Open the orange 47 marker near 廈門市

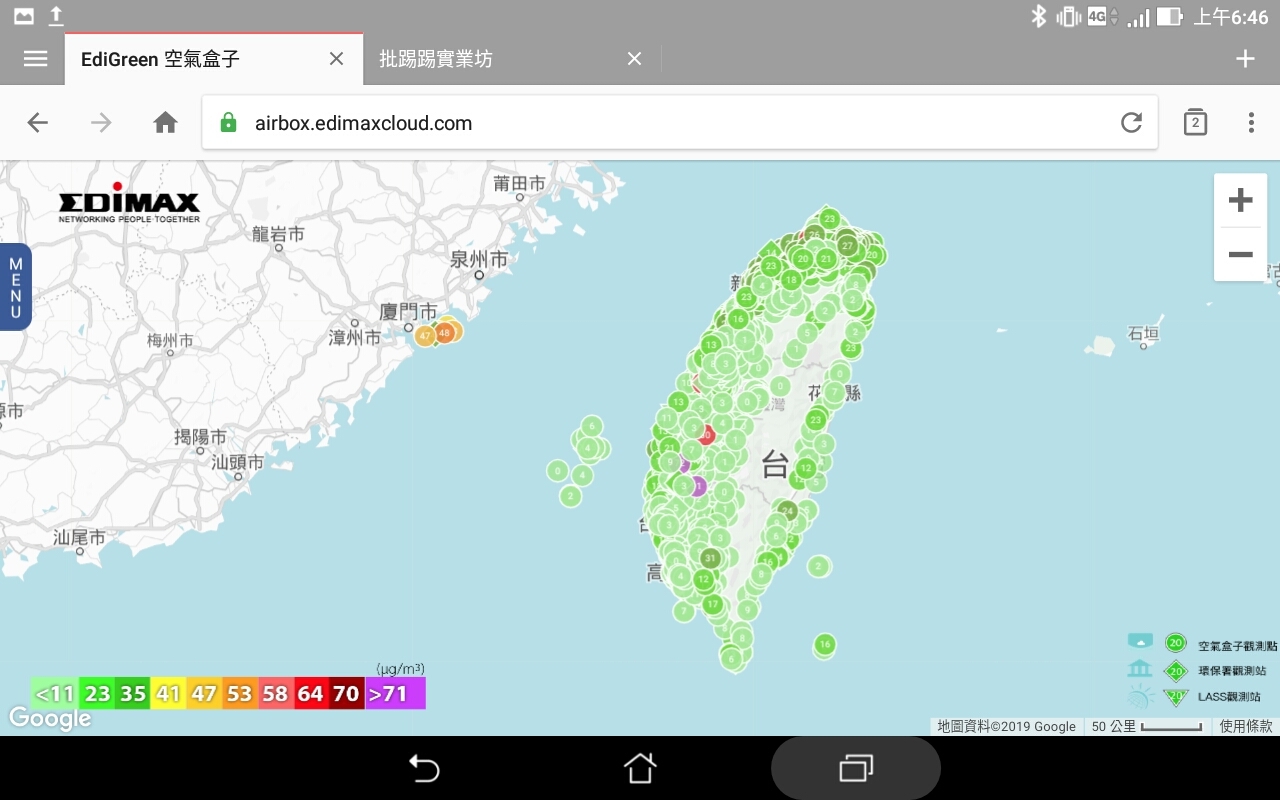coord(426,336)
